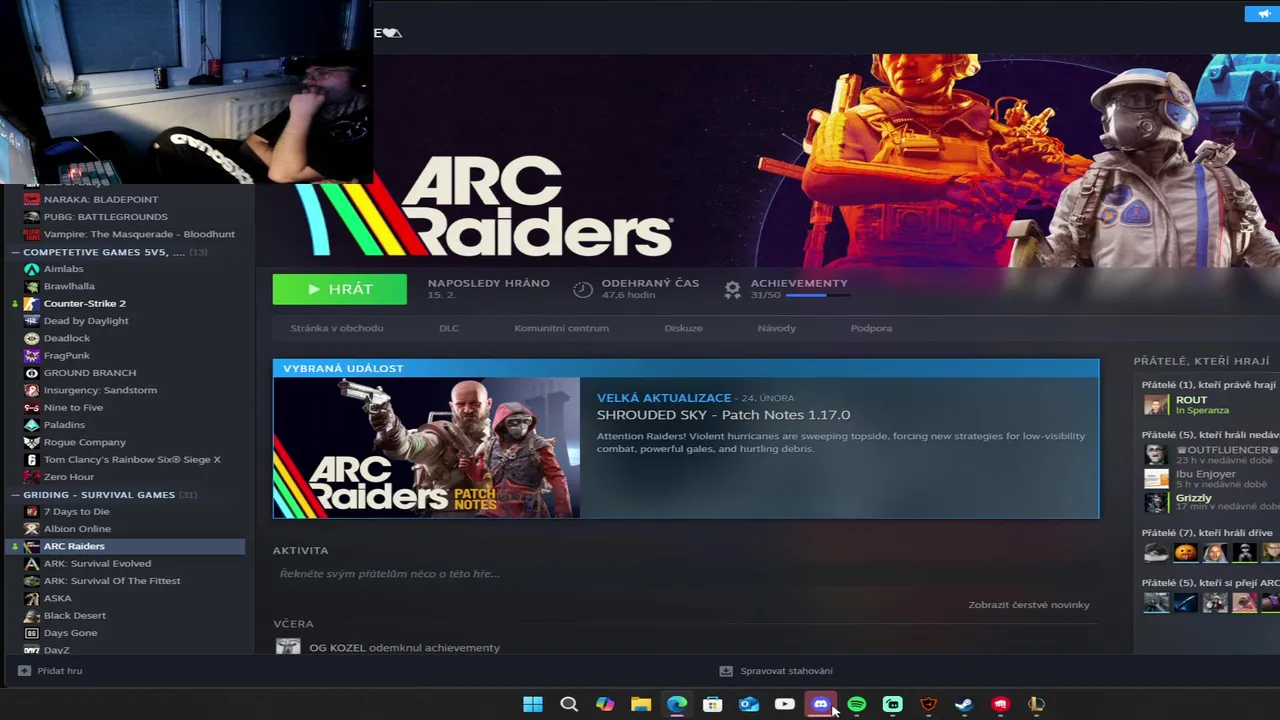Open SHROUDED SKY Patch Notes 1.17.0 headline

(723, 415)
